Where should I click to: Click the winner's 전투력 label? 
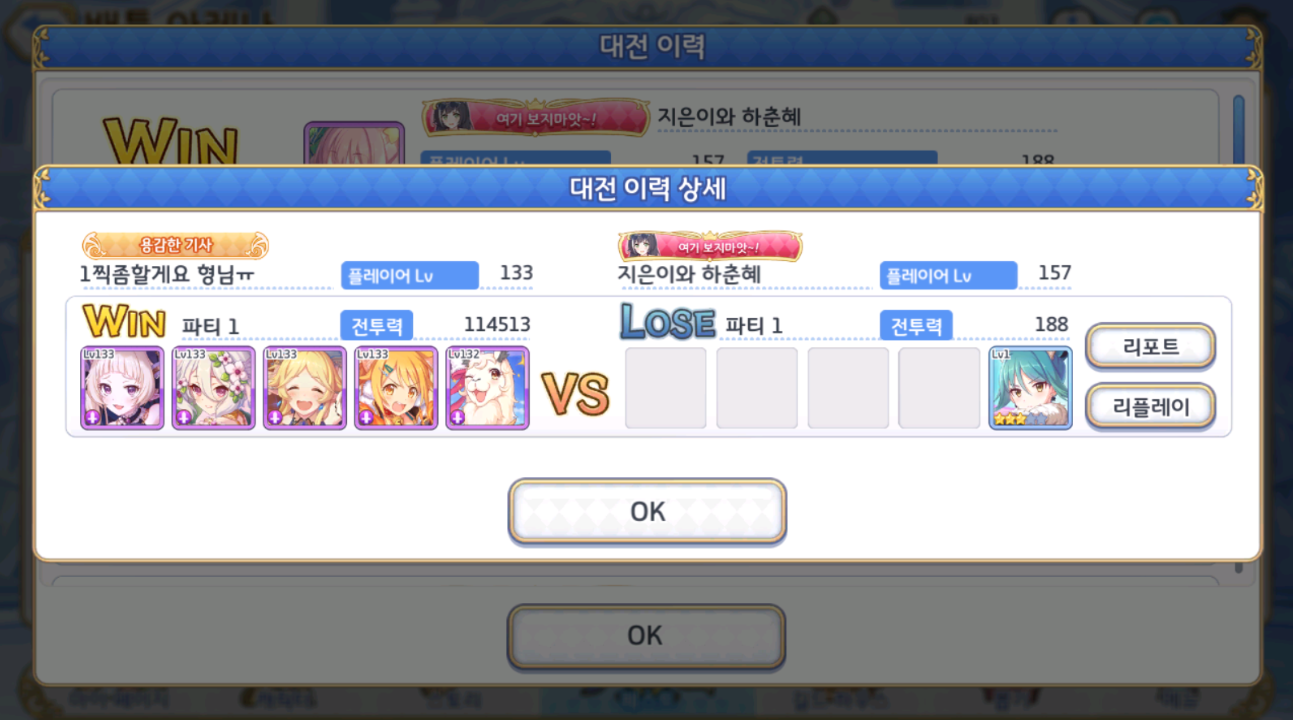point(377,325)
